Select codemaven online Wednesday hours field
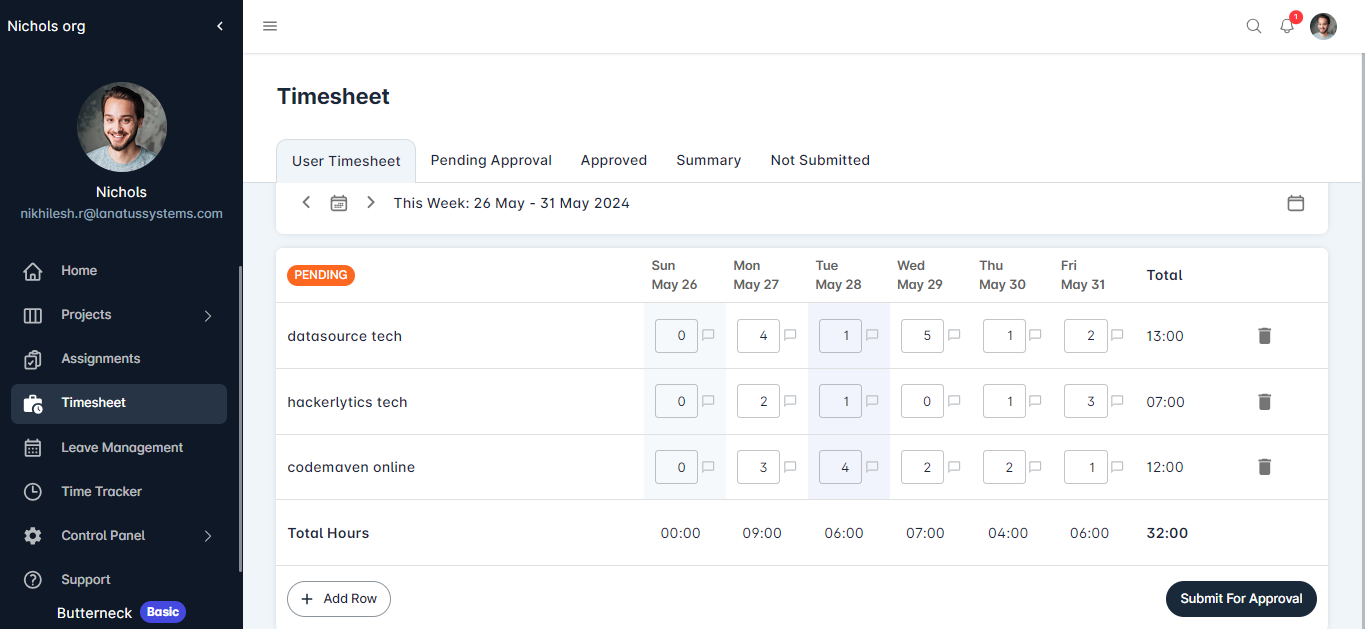 coord(922,467)
